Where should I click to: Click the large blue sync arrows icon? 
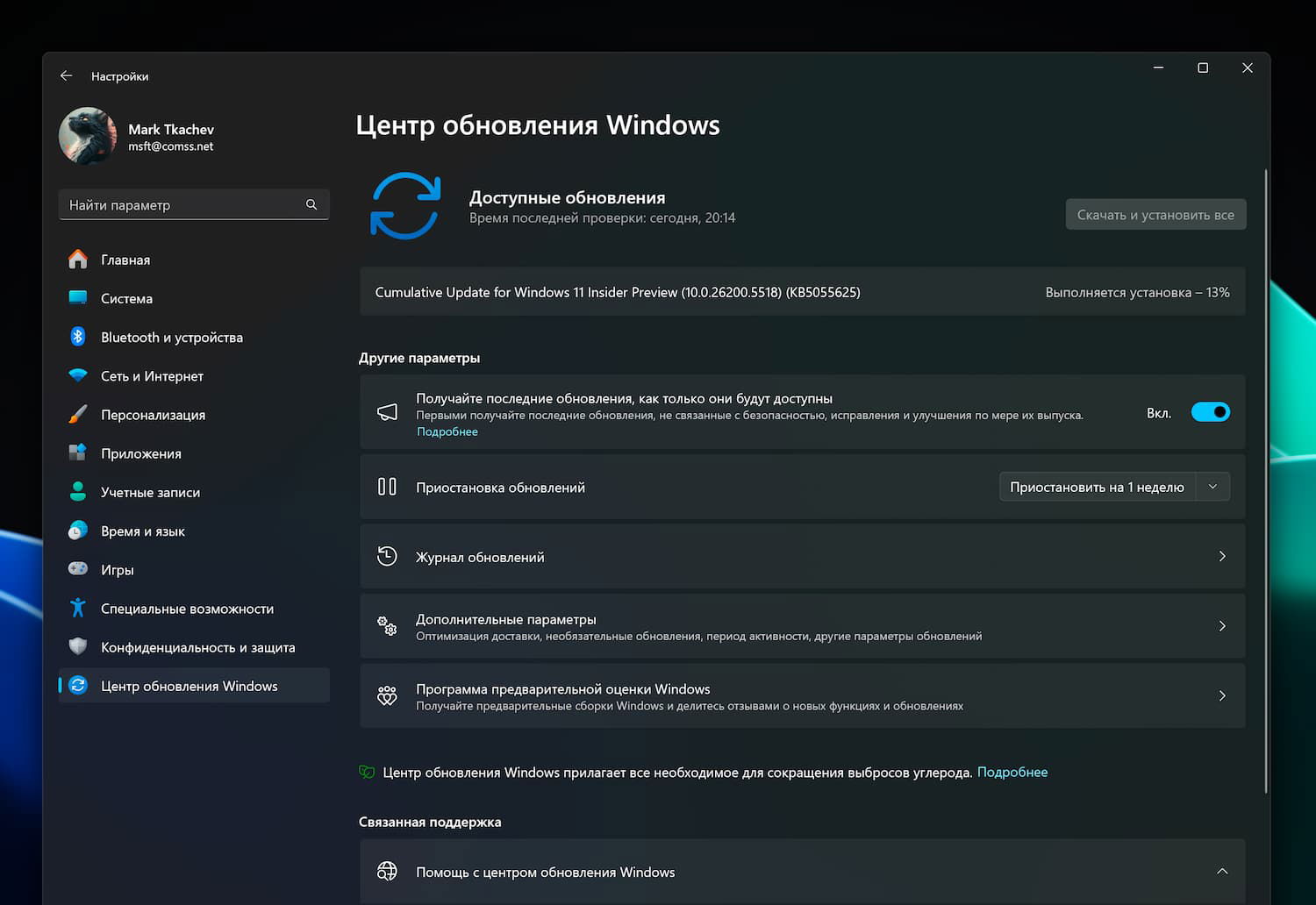tap(405, 206)
